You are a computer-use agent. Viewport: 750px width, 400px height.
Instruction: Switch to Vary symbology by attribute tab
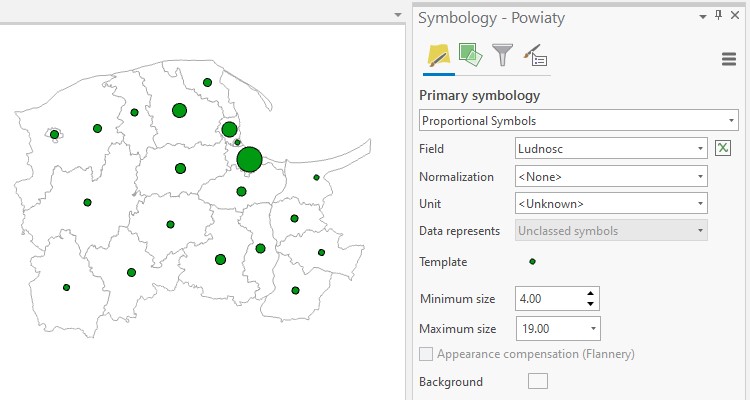[469, 56]
